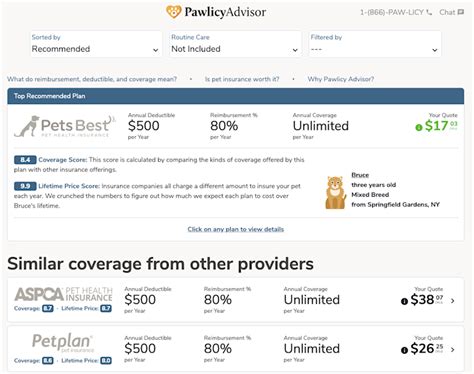
Task: Open 'What do reimbursement, deductible, and coverage mean?'
Action: click(92, 79)
